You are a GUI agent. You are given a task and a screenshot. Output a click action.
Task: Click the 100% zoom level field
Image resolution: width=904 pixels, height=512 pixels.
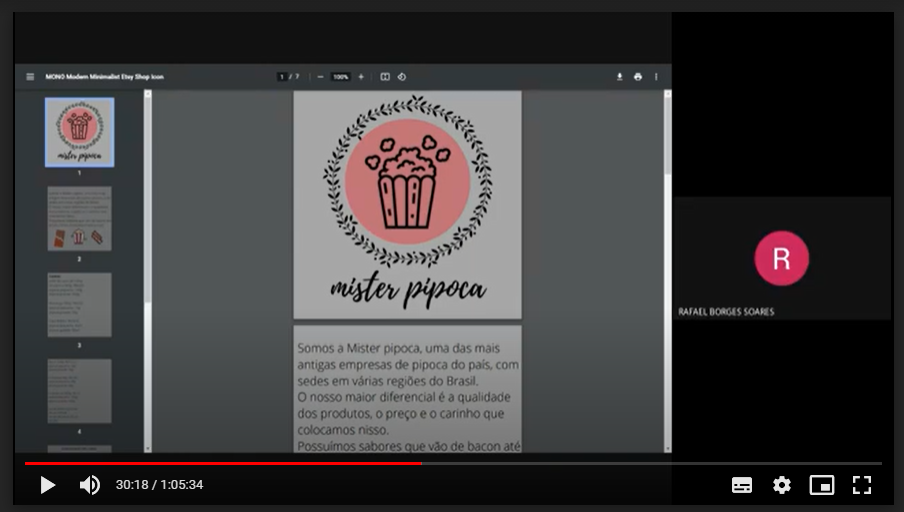pyautogui.click(x=340, y=77)
